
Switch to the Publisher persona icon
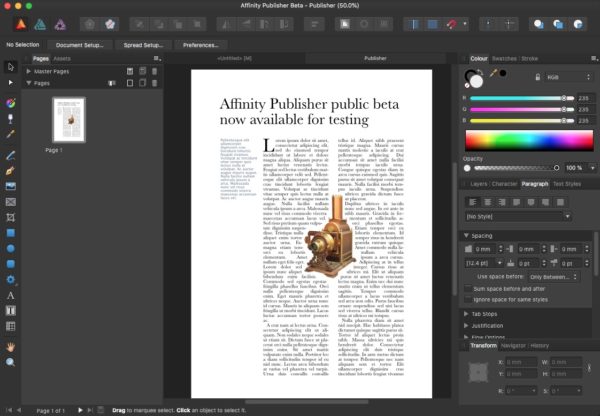click(21, 24)
